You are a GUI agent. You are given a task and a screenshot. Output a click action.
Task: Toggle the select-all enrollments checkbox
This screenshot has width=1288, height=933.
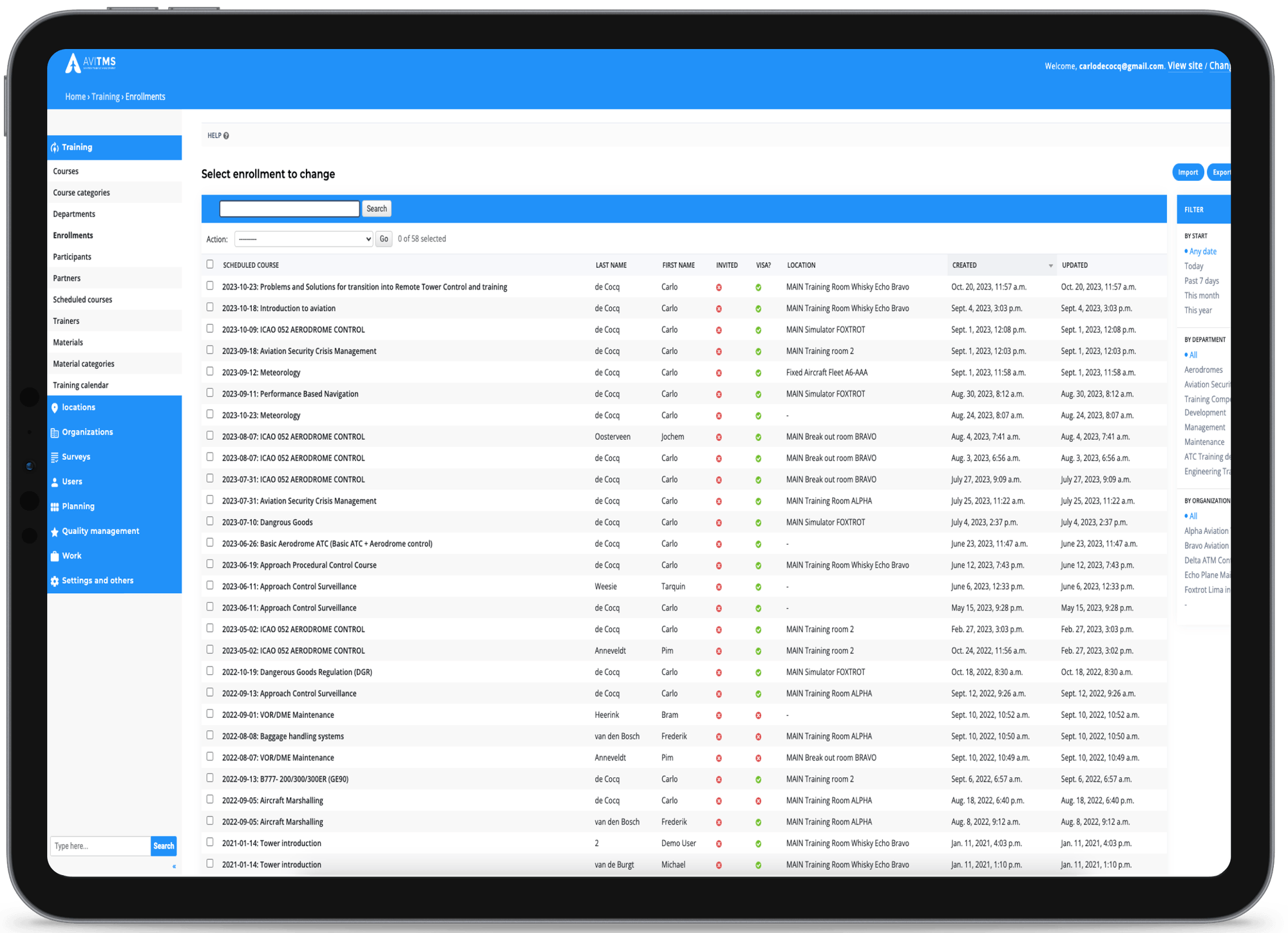[x=210, y=264]
